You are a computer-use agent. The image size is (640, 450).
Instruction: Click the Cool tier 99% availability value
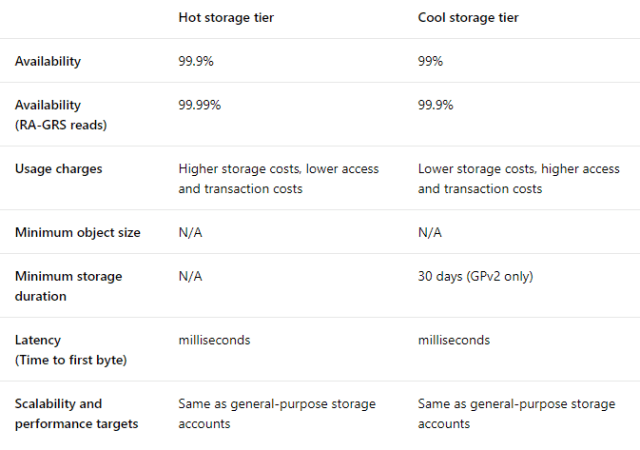pyautogui.click(x=430, y=61)
